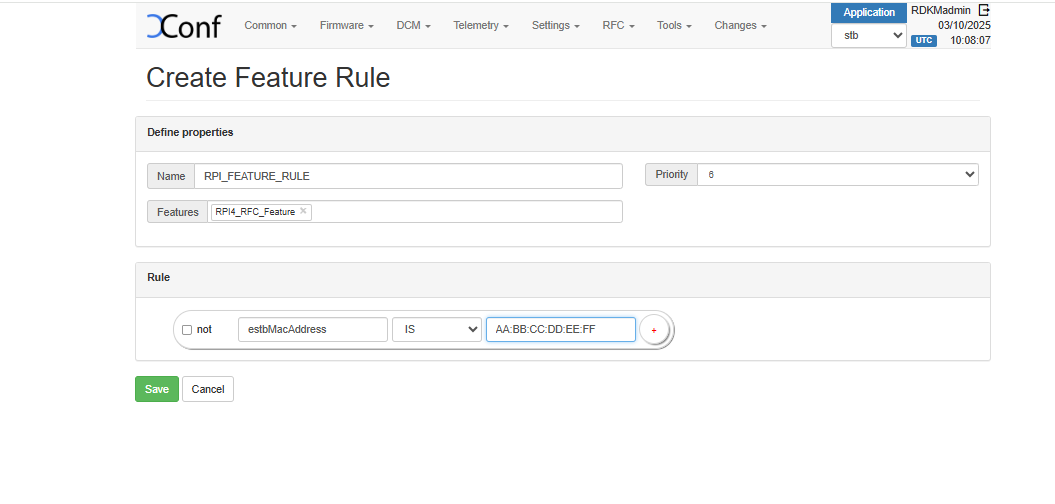This screenshot has height=504, width=1055.
Task: Click the estbMacAddress key field
Action: [312, 329]
